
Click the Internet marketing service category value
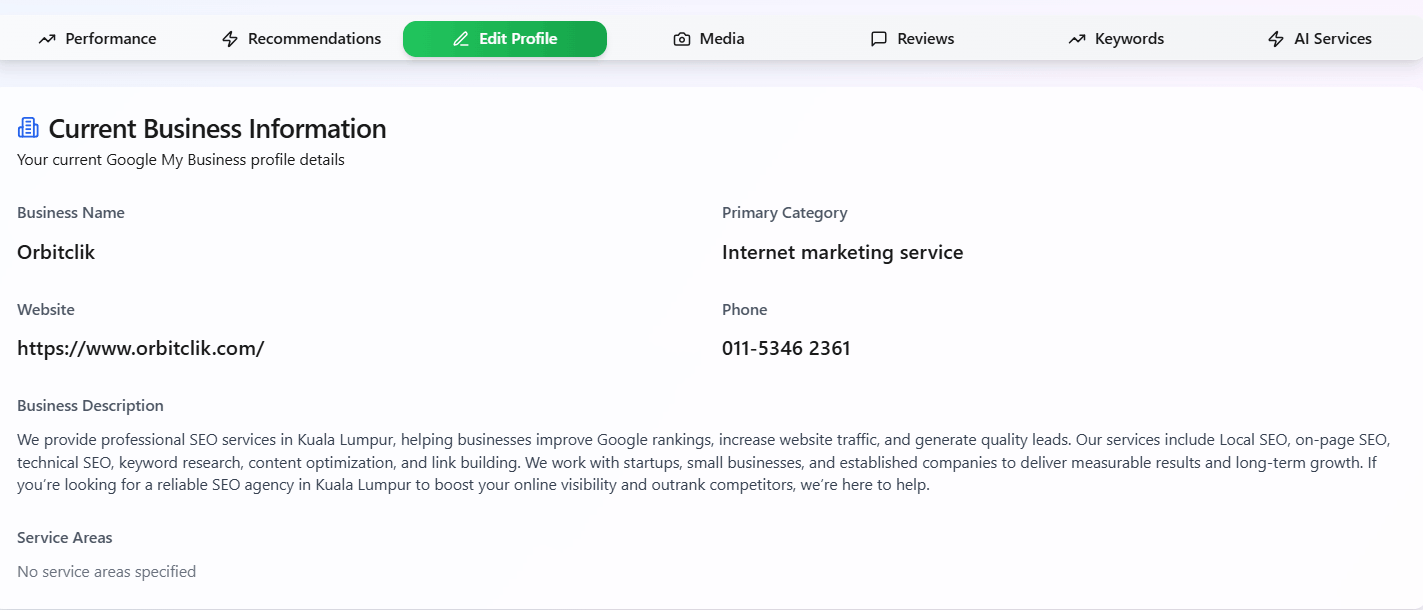[x=842, y=252]
